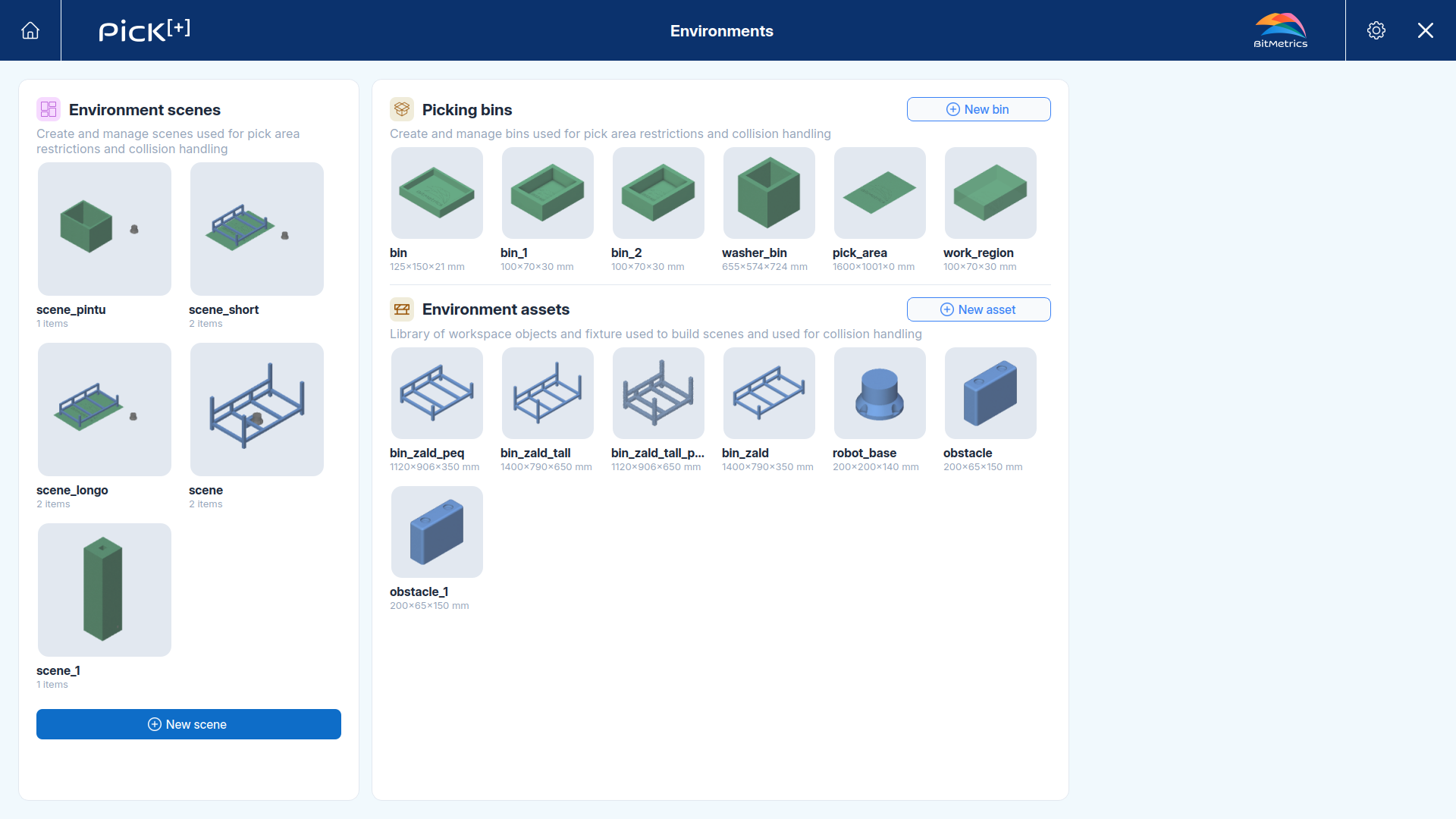Open the thumbnail labeled just 'scene'

tap(257, 409)
